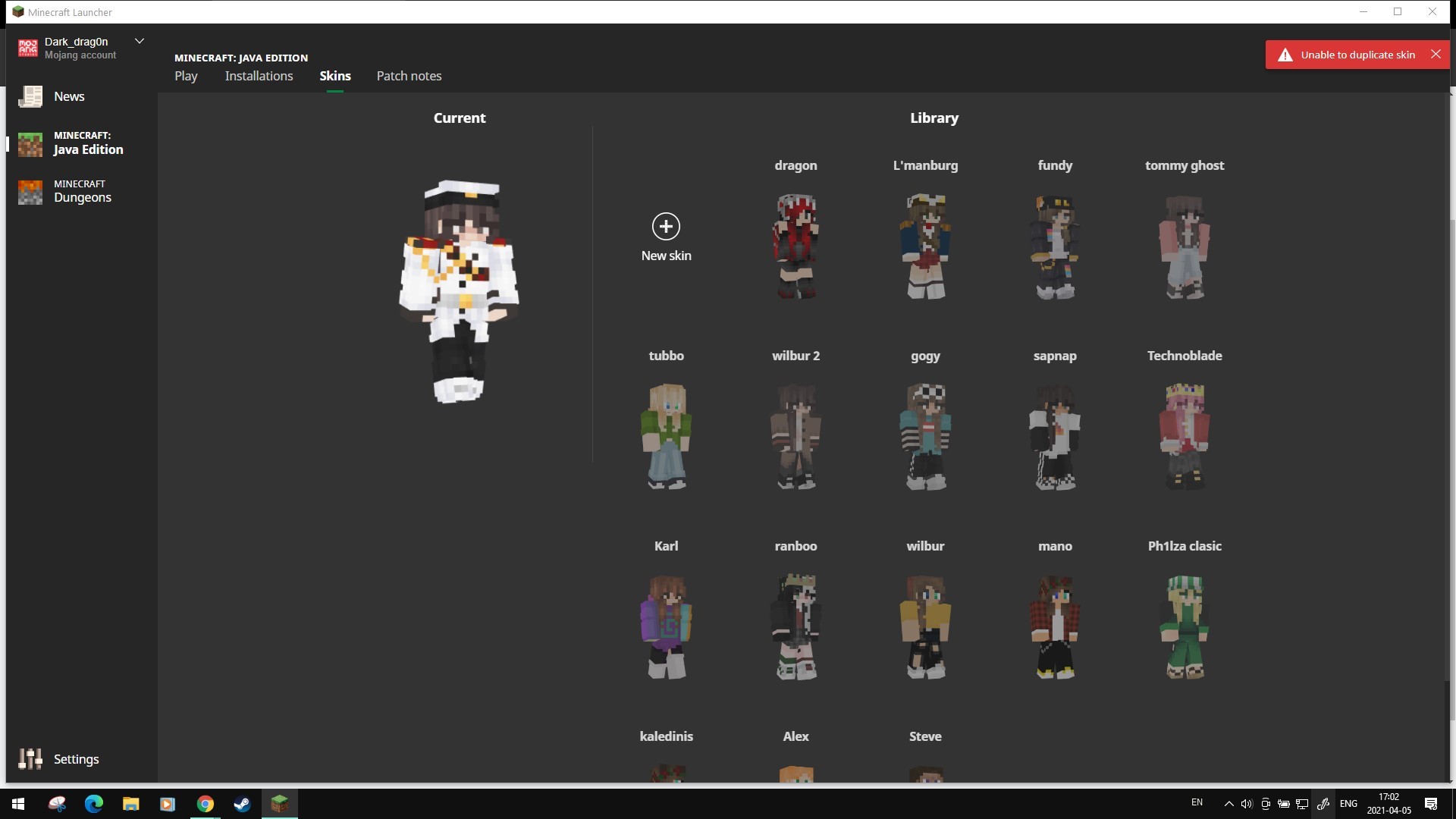Click the warning triangle icon in alert

(1285, 55)
